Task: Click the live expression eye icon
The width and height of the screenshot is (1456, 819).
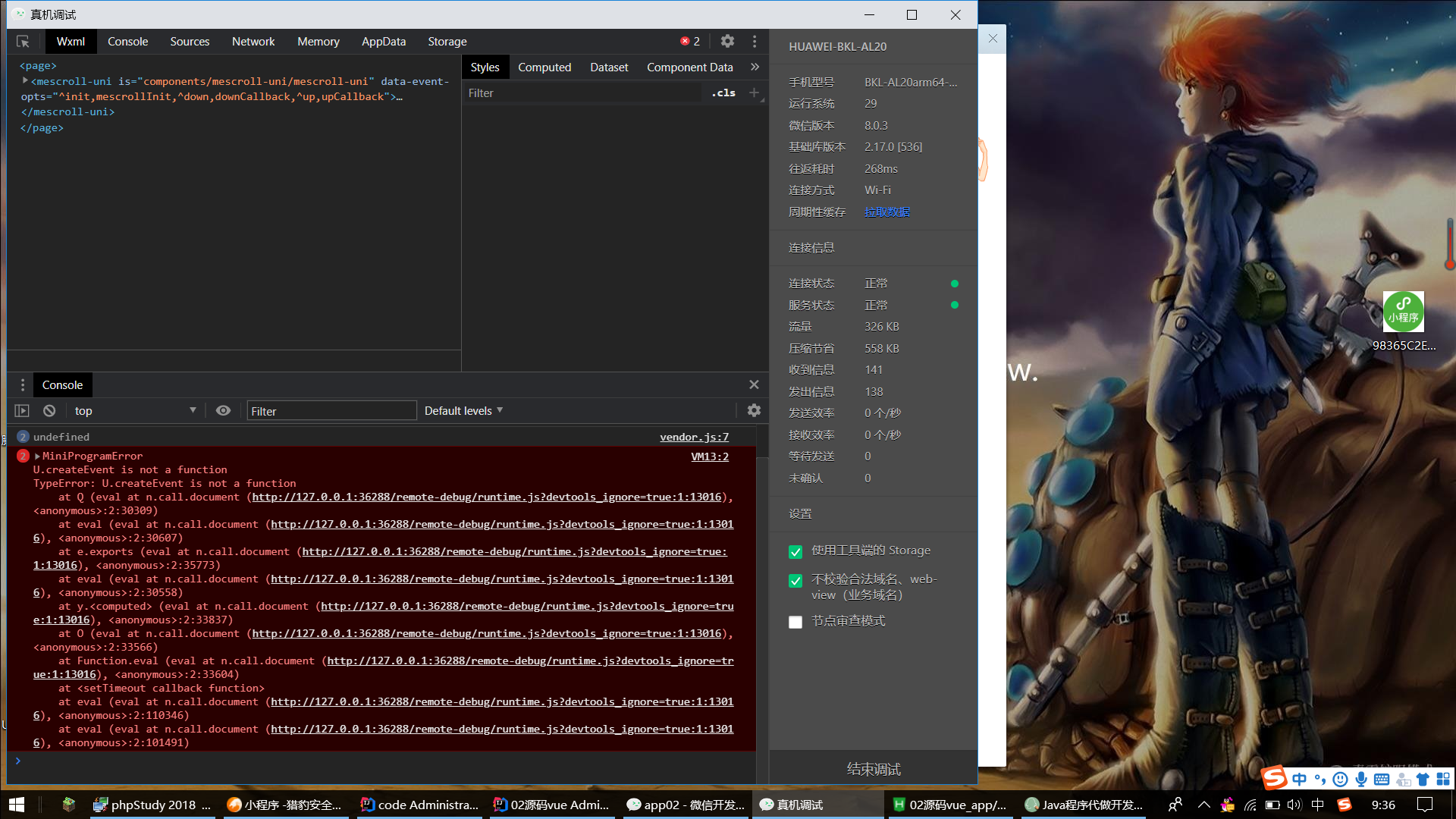Action: [223, 410]
